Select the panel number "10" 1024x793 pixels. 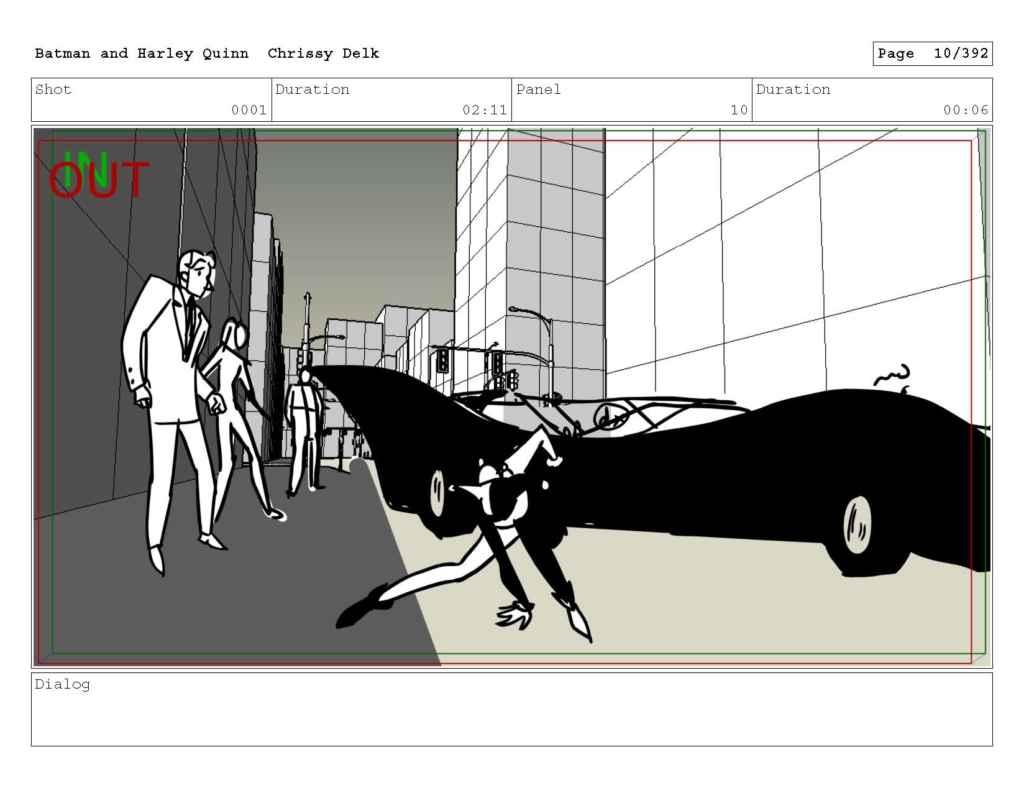click(x=739, y=110)
